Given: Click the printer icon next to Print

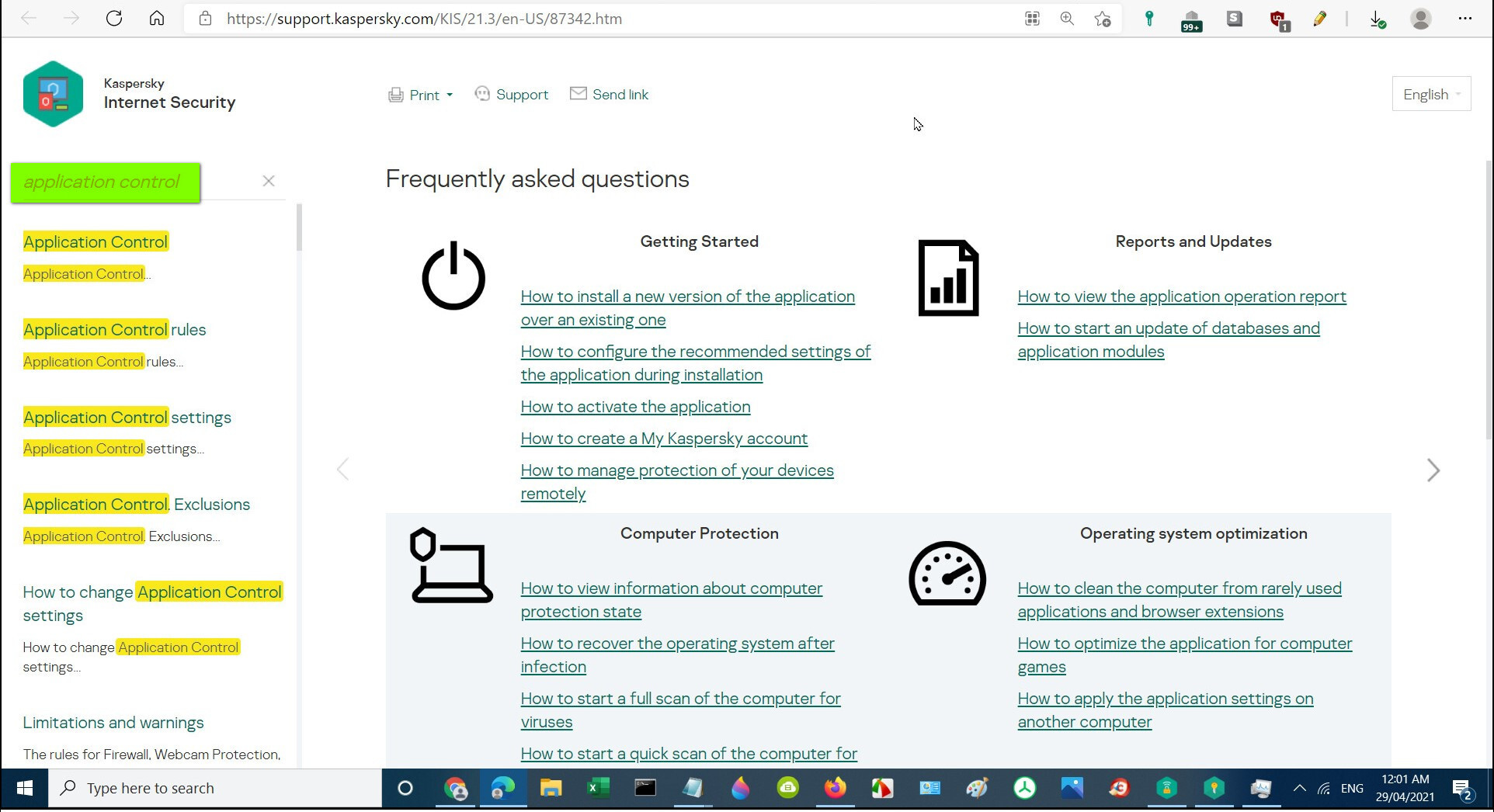Looking at the screenshot, I should pos(396,95).
